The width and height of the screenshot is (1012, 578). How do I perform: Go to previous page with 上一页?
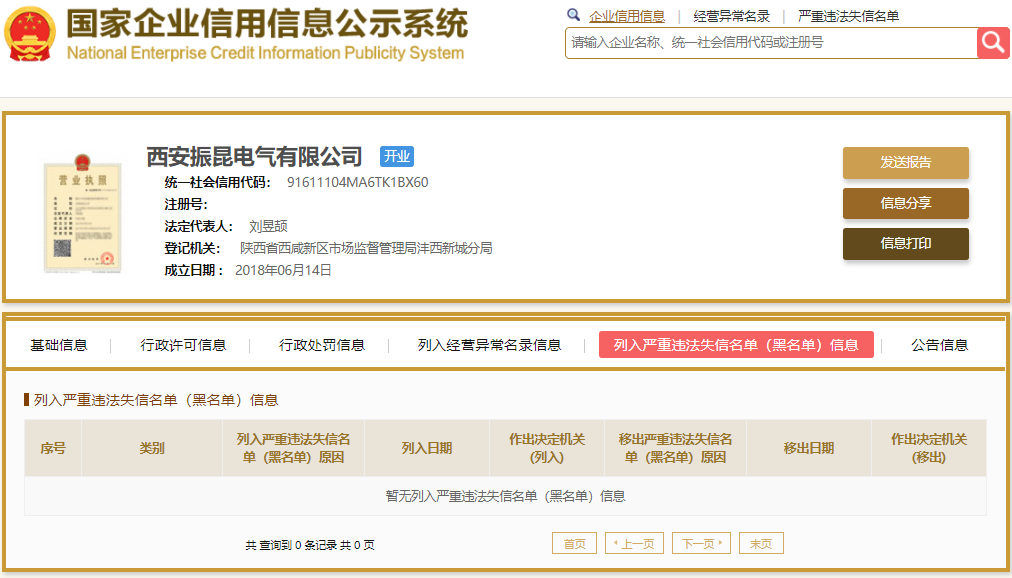[x=634, y=543]
